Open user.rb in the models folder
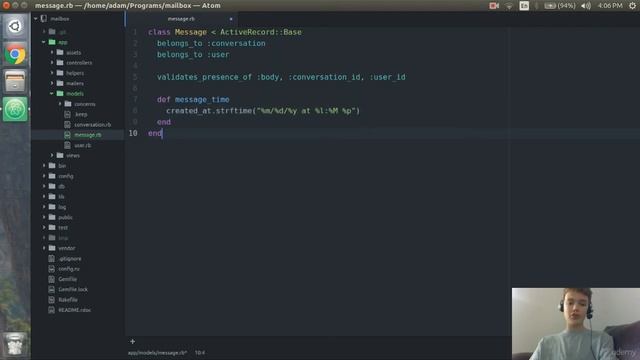The height and width of the screenshot is (360, 640). click(82, 145)
